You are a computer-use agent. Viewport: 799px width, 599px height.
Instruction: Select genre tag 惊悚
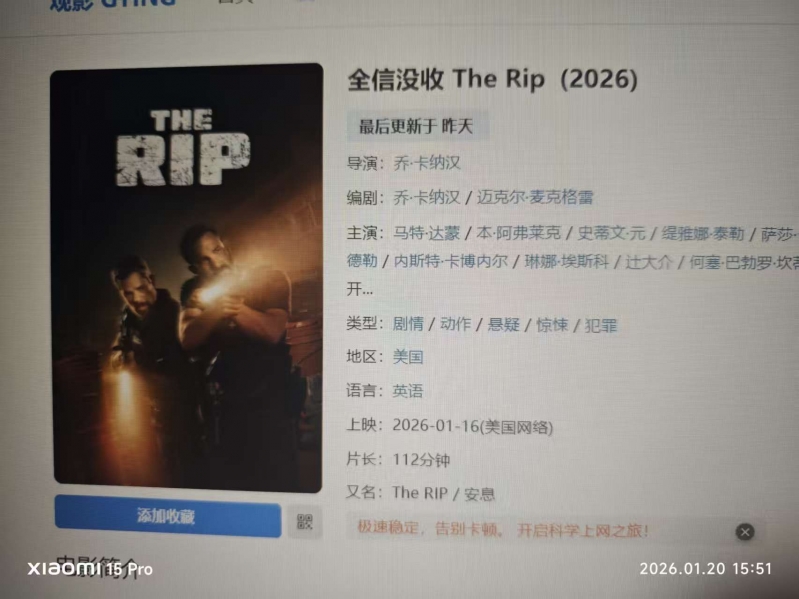pos(552,325)
